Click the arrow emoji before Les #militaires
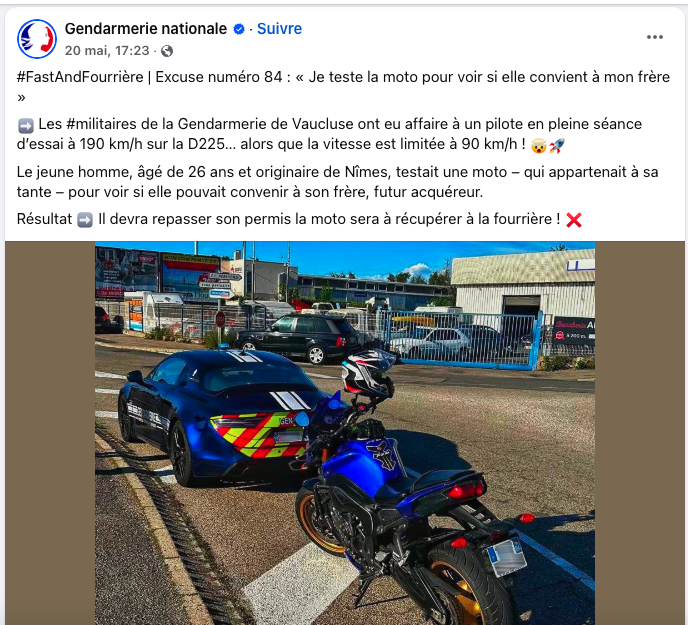 click(25, 126)
